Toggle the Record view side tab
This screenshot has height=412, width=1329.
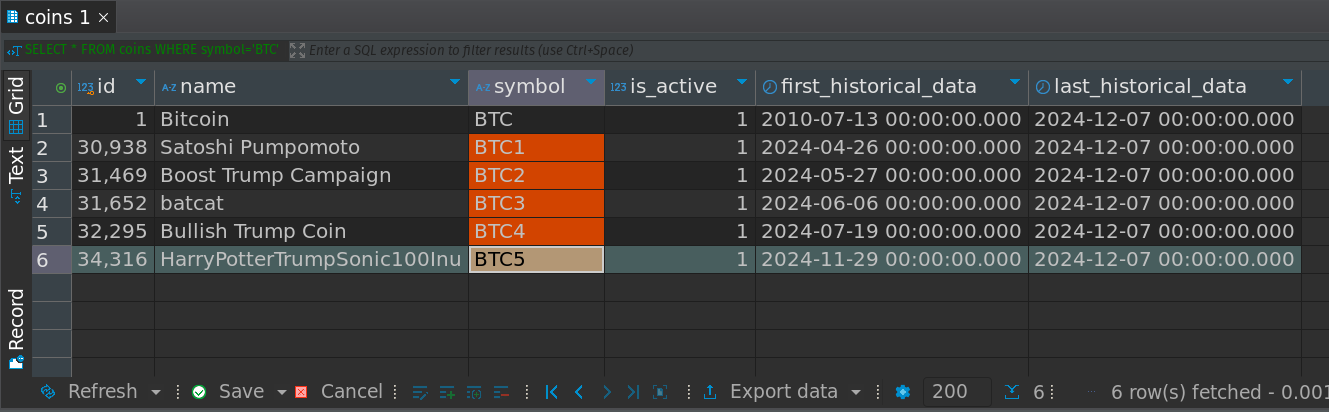[16, 329]
